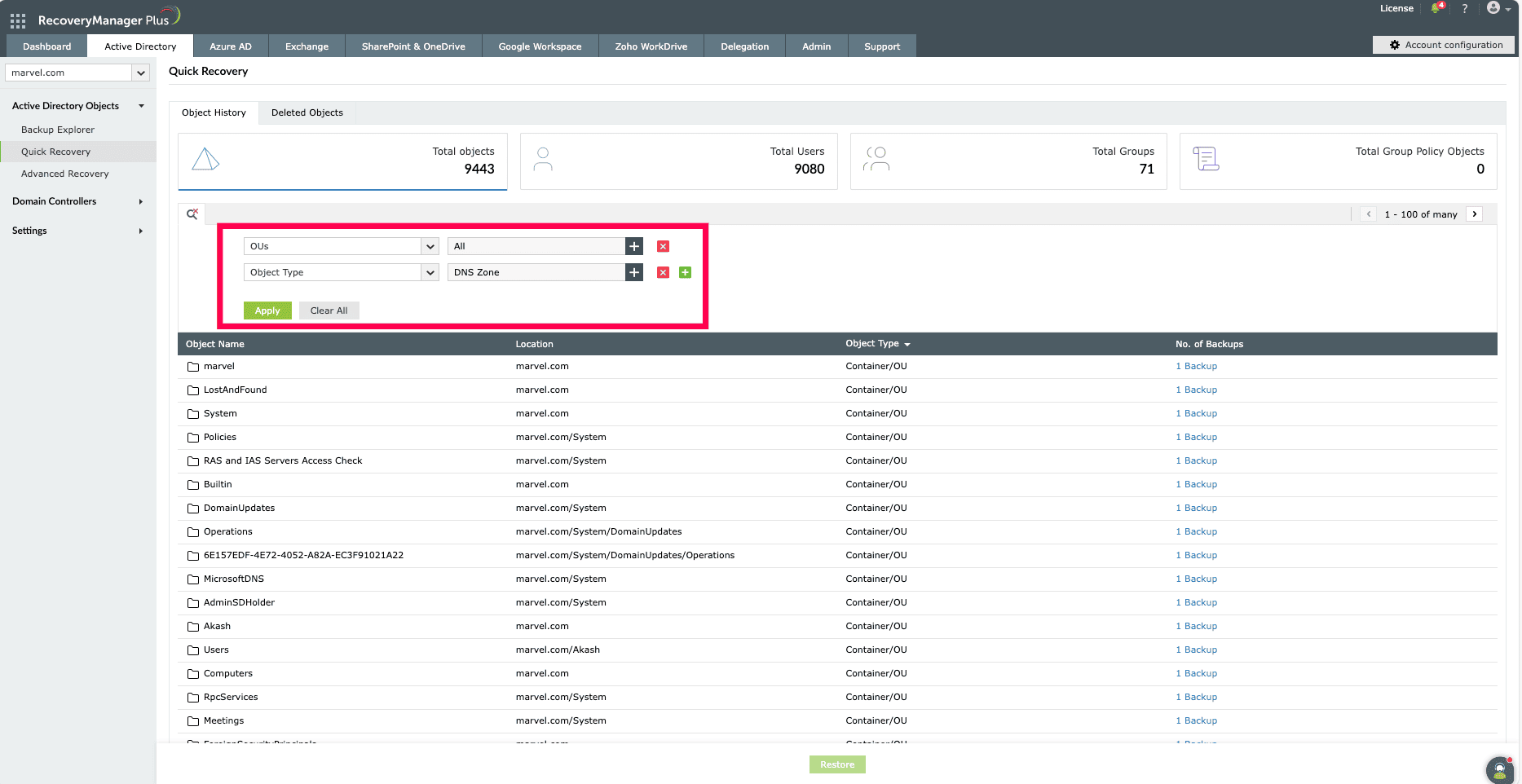Viewport: 1522px width, 784px height.
Task: Click the search filter magnifier icon
Action: tap(192, 214)
